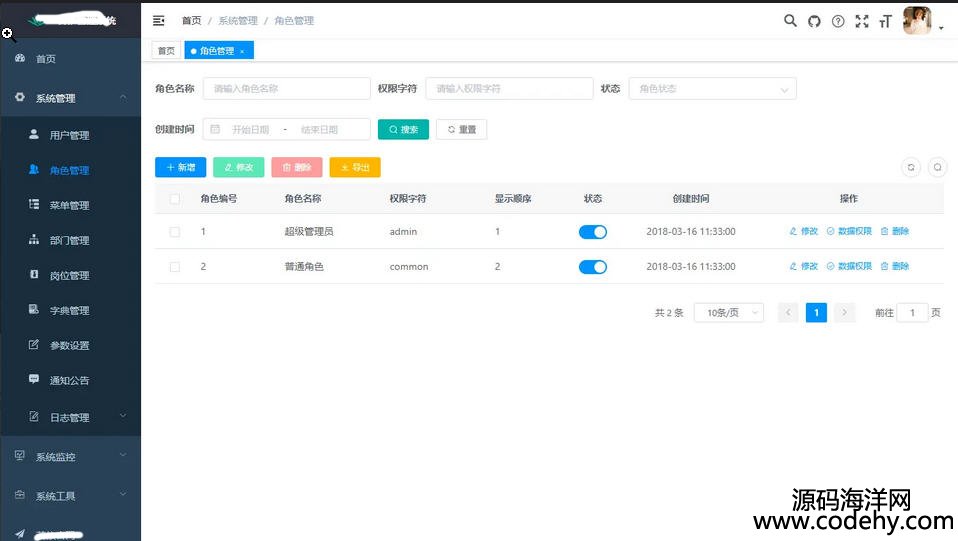Click the circular search toggle icon above table

[937, 167]
